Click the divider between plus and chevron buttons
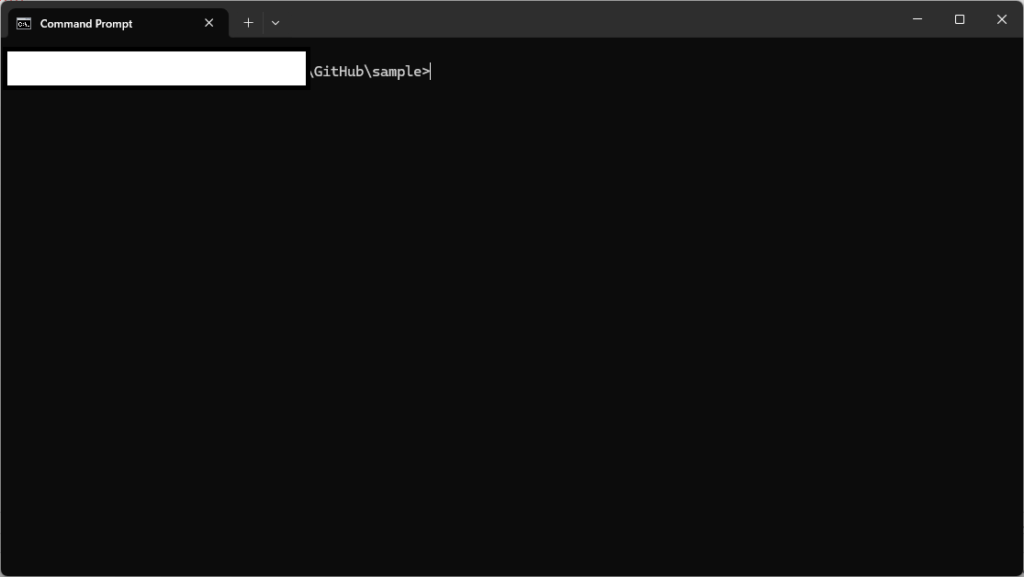Image resolution: width=1024 pixels, height=577 pixels. (262, 22)
